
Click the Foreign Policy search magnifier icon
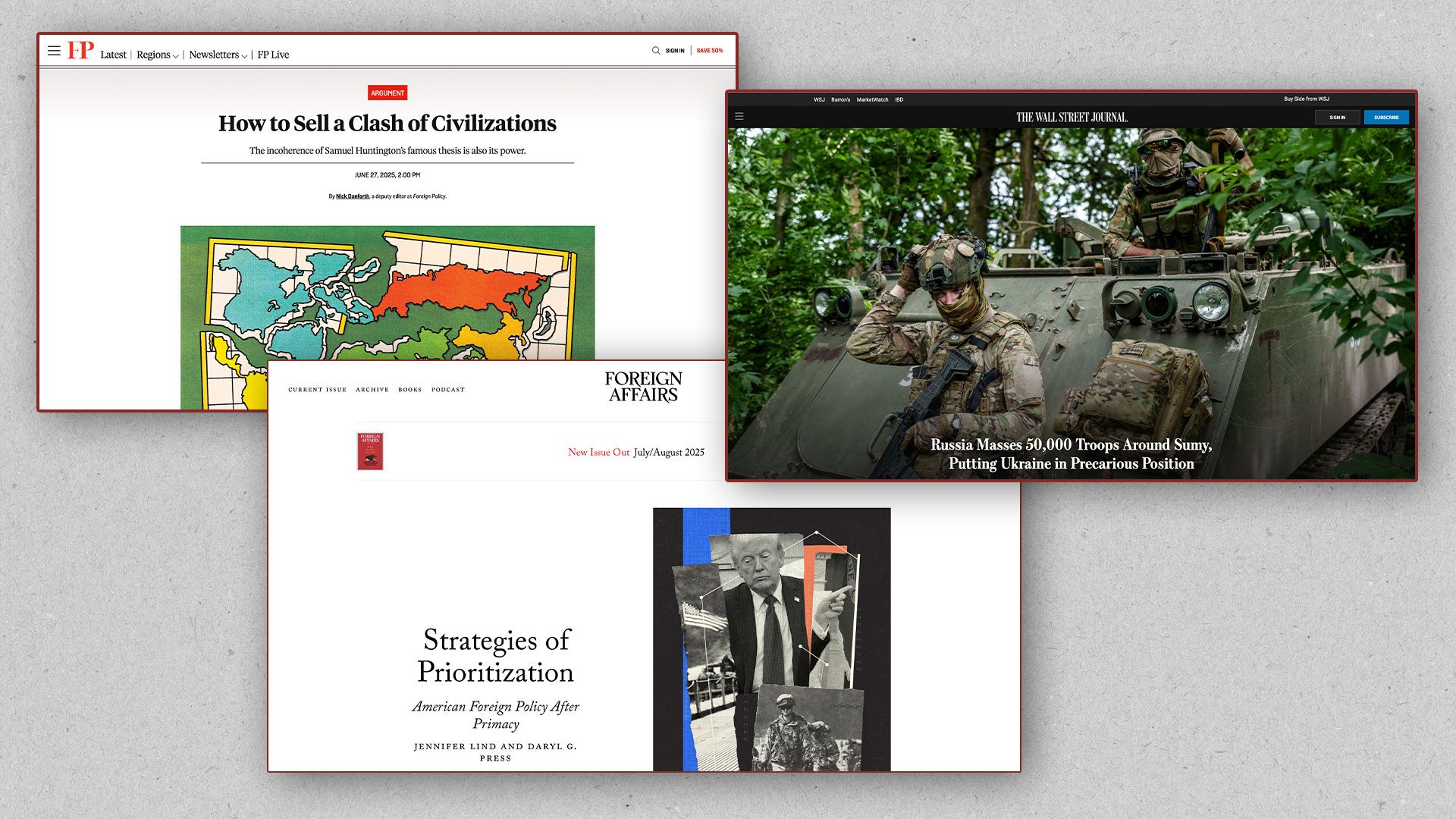tap(656, 51)
